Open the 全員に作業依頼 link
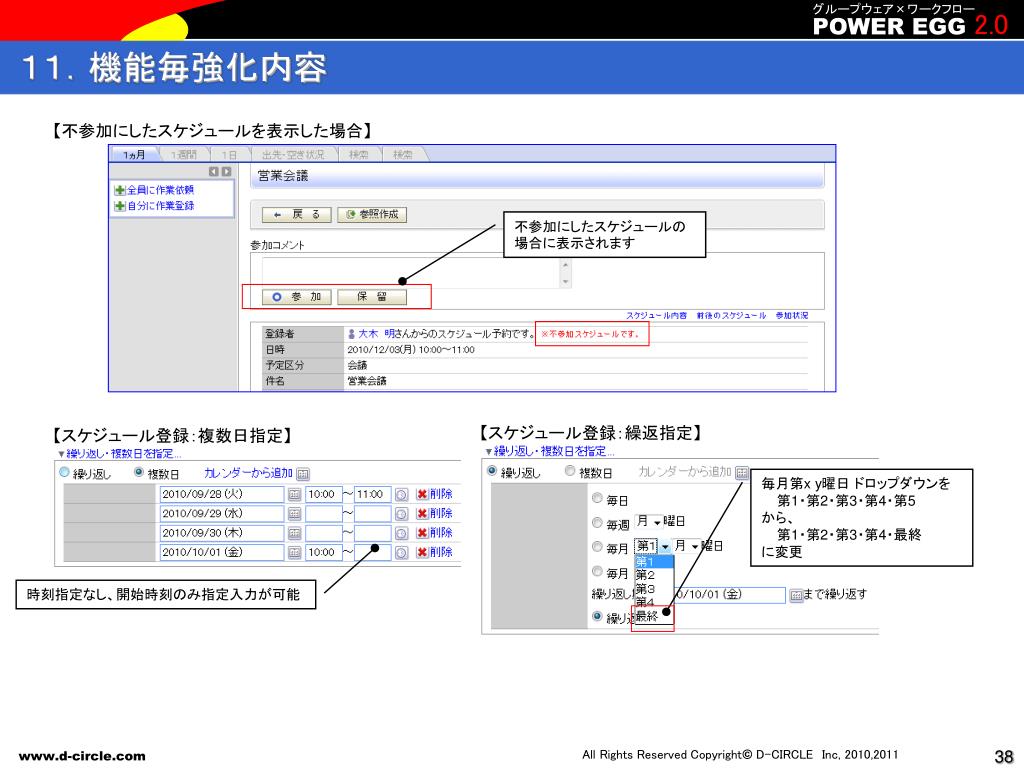 (x=160, y=190)
